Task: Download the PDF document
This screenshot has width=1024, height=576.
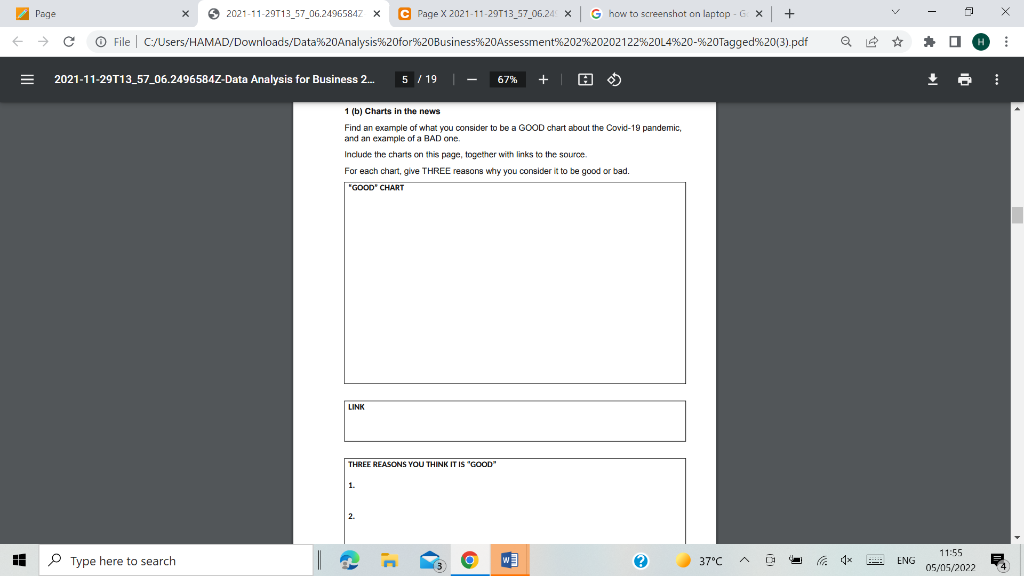Action: point(931,79)
